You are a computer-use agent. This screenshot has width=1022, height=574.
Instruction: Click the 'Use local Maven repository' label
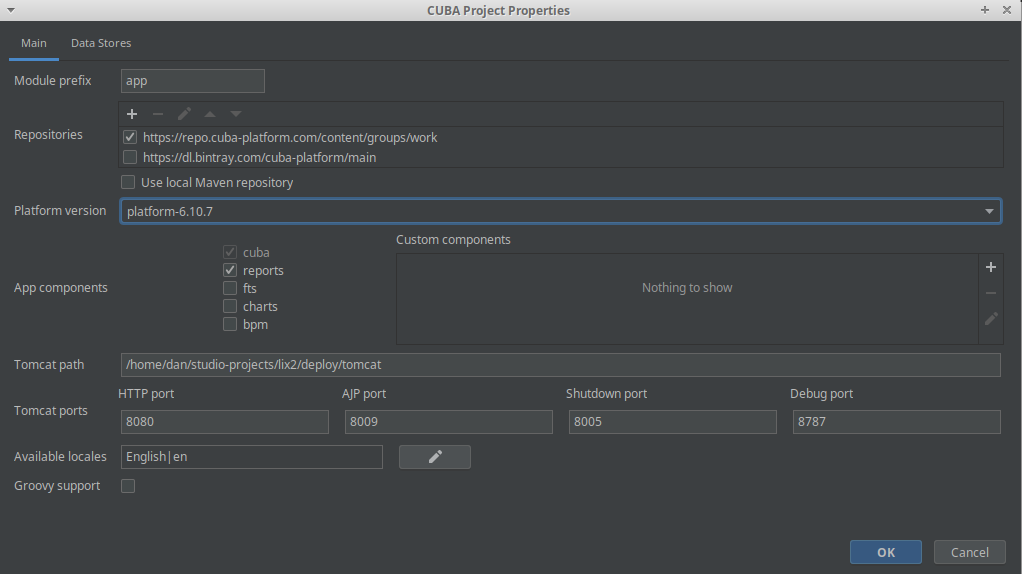[x=217, y=182]
